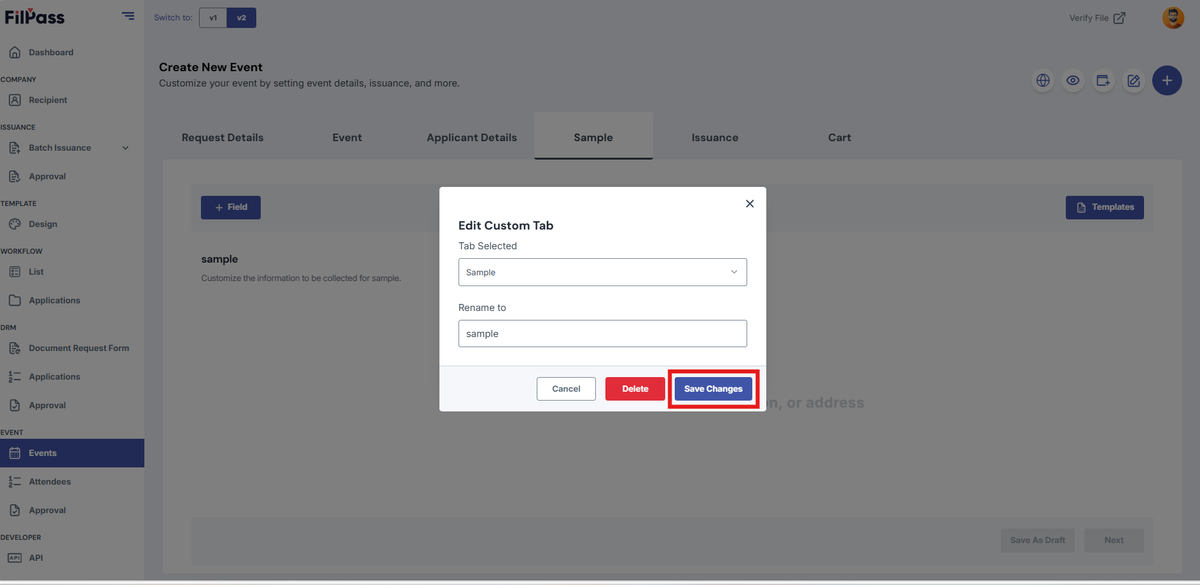The width and height of the screenshot is (1200, 585).
Task: Collapse the sidebar with the hamburger icon
Action: pyautogui.click(x=128, y=15)
